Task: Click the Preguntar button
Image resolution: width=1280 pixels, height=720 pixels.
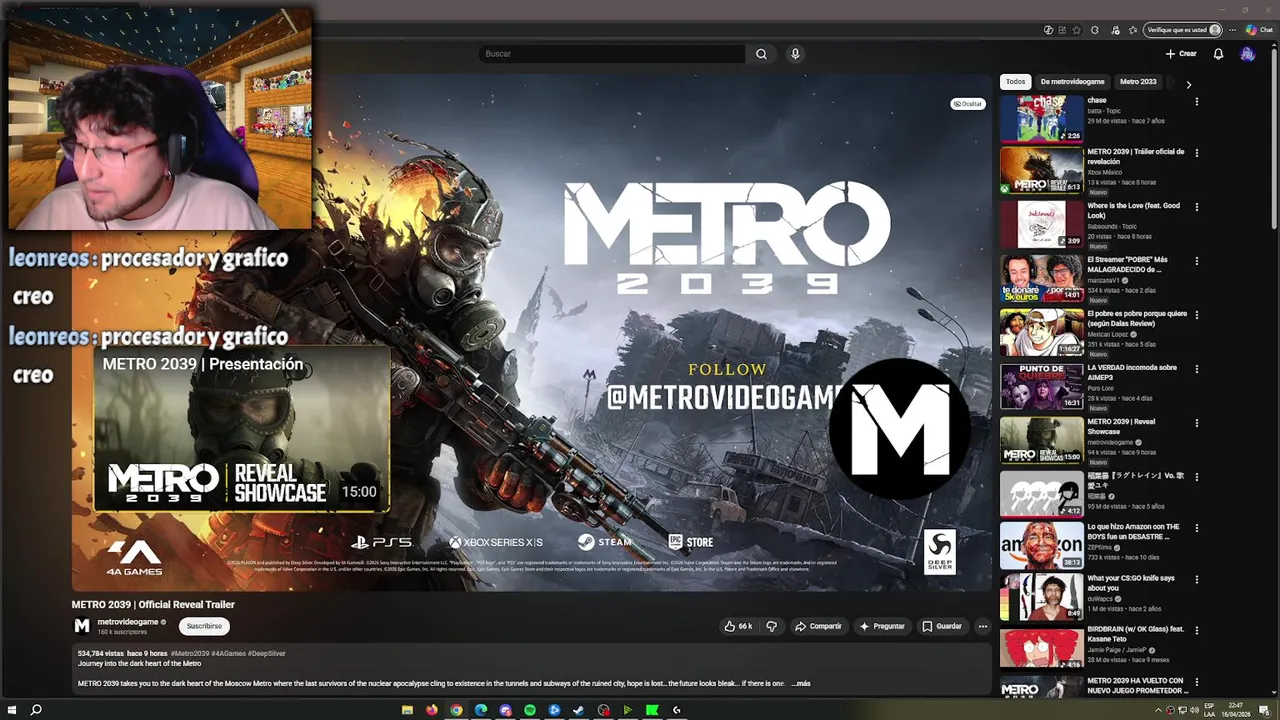Action: point(882,626)
